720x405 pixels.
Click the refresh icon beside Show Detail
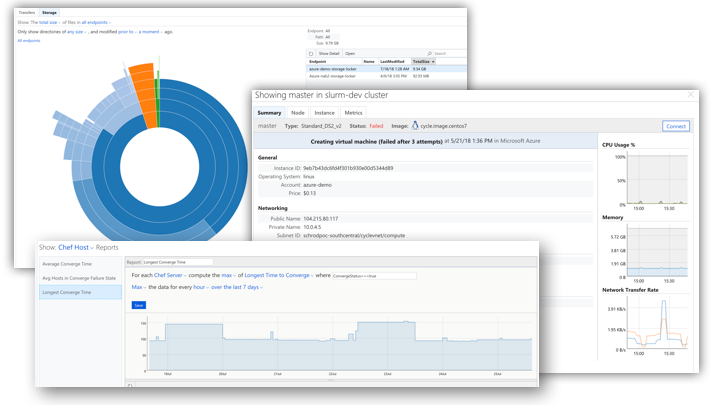point(311,54)
